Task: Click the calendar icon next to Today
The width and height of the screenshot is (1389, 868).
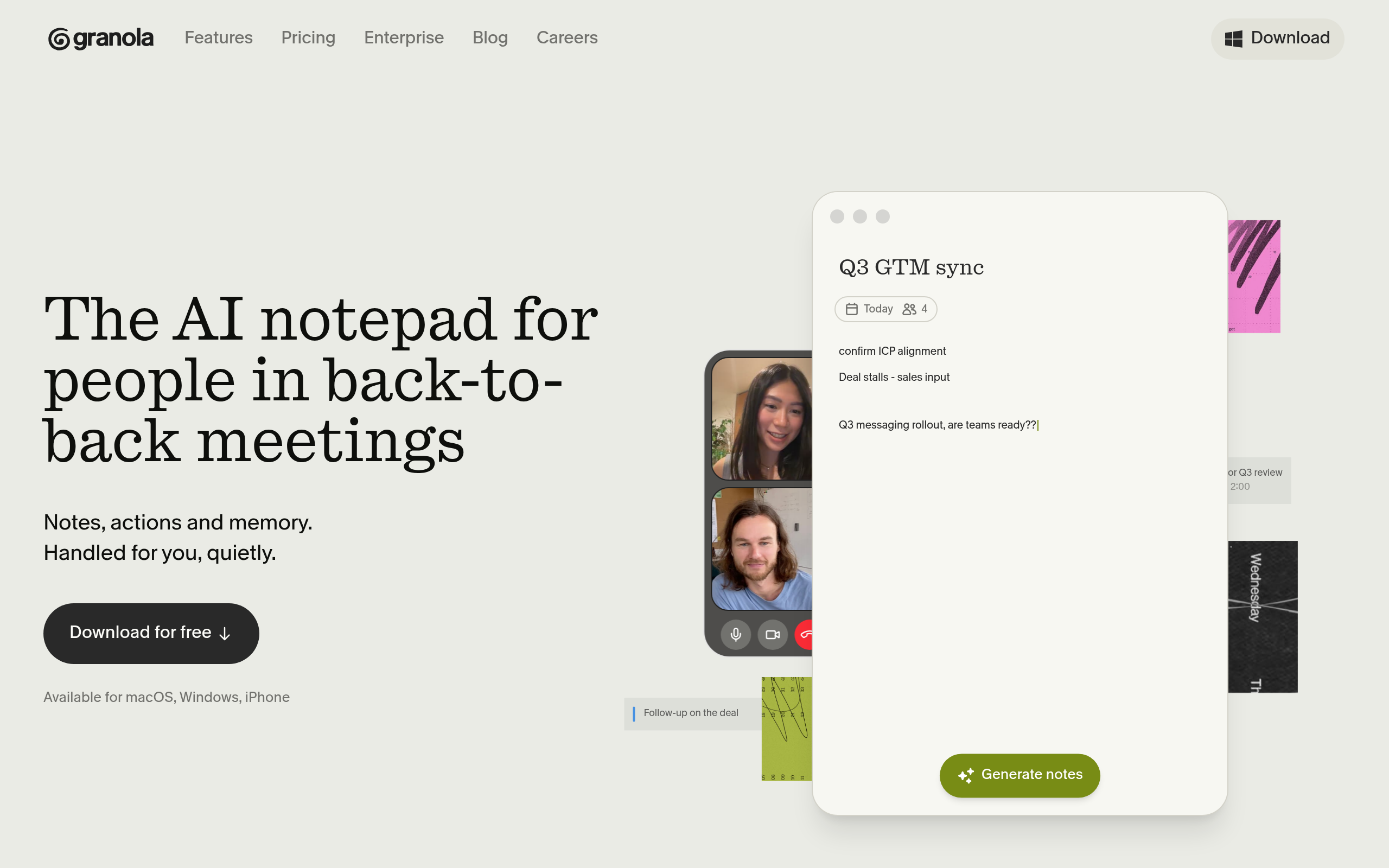Action: [x=852, y=309]
